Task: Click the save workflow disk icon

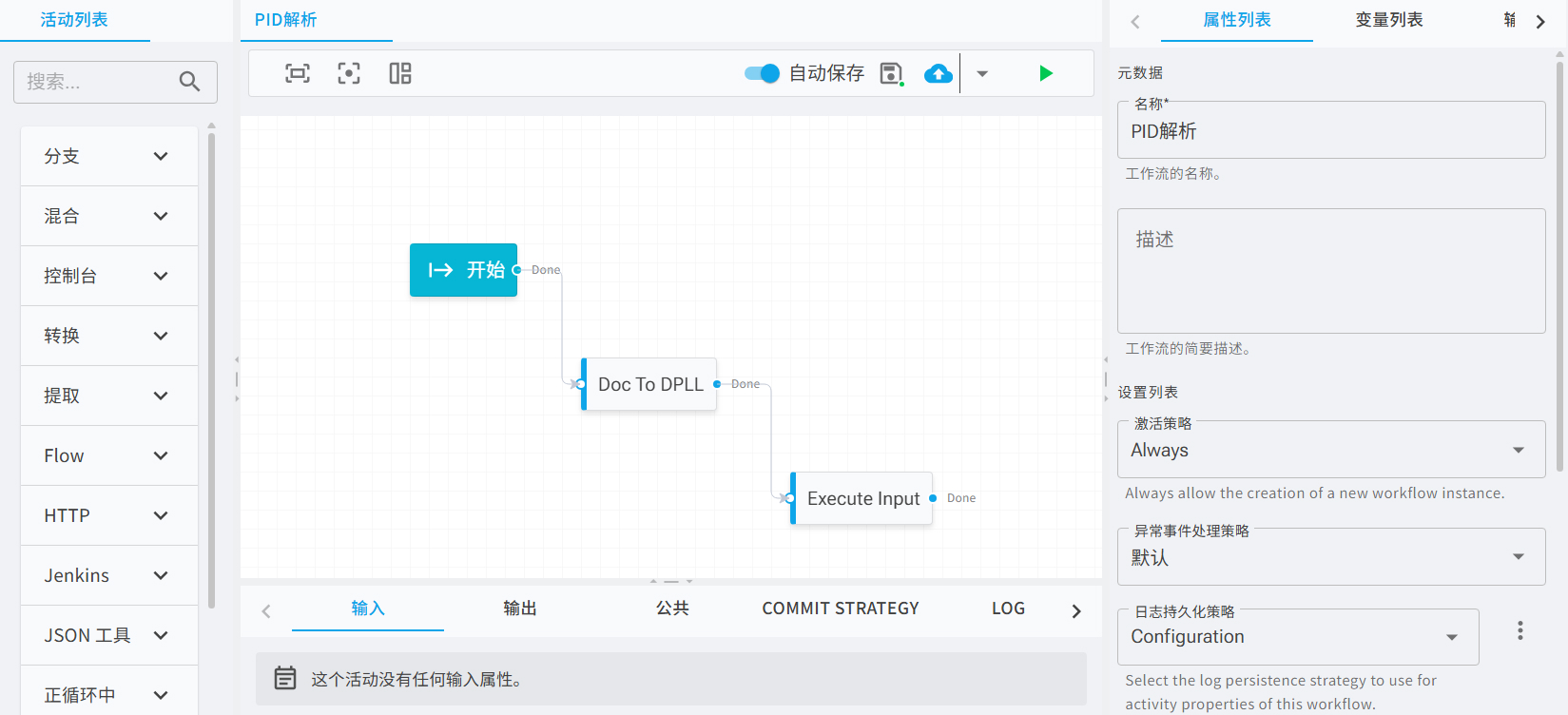Action: click(891, 73)
